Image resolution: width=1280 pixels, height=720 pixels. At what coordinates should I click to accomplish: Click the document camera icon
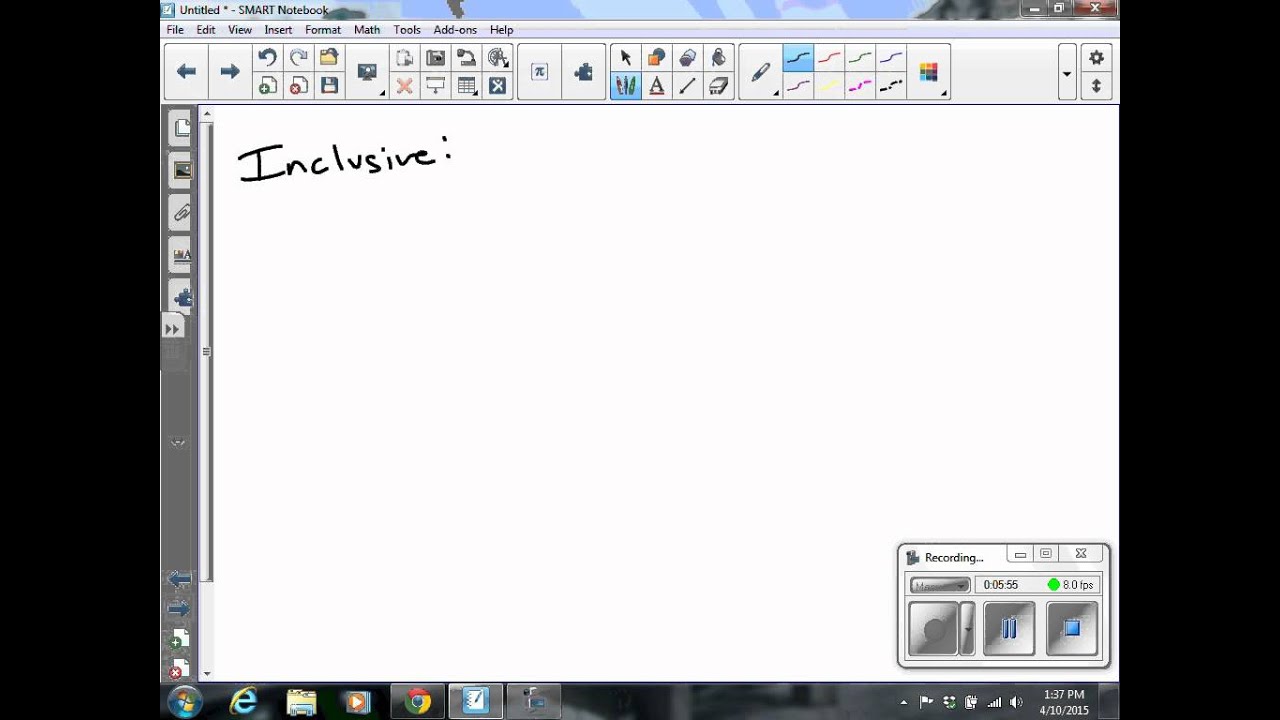[467, 58]
